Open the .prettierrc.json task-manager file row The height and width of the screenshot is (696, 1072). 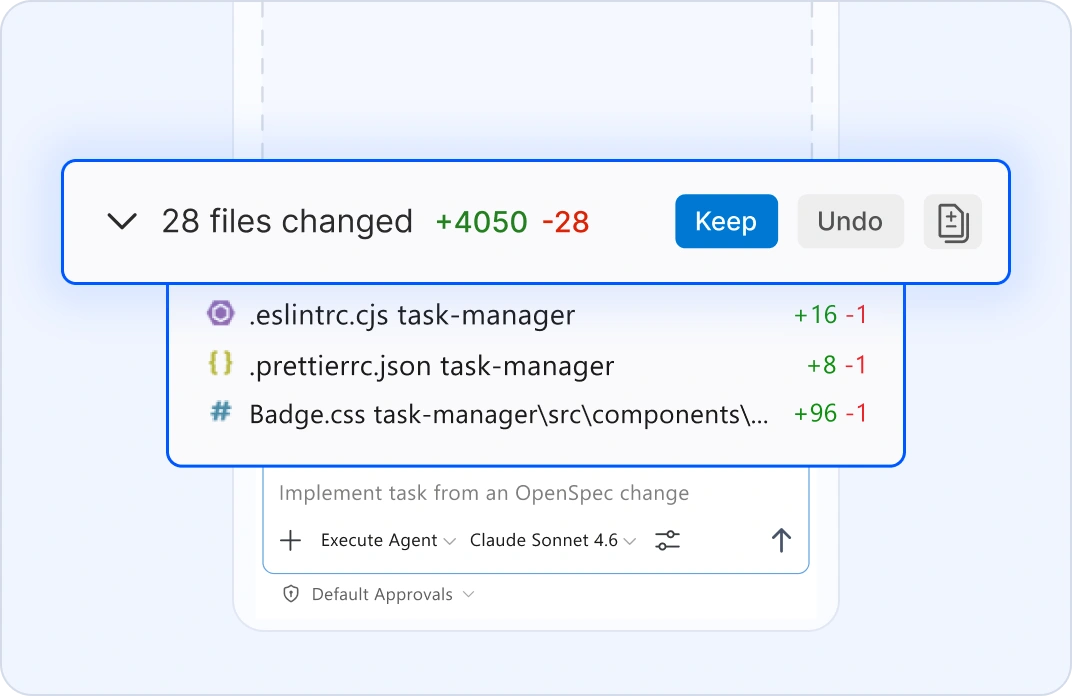[x=536, y=365]
